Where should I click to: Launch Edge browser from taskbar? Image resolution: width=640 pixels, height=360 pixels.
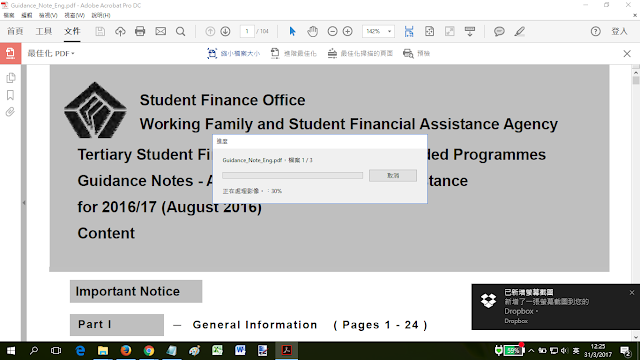point(80,351)
